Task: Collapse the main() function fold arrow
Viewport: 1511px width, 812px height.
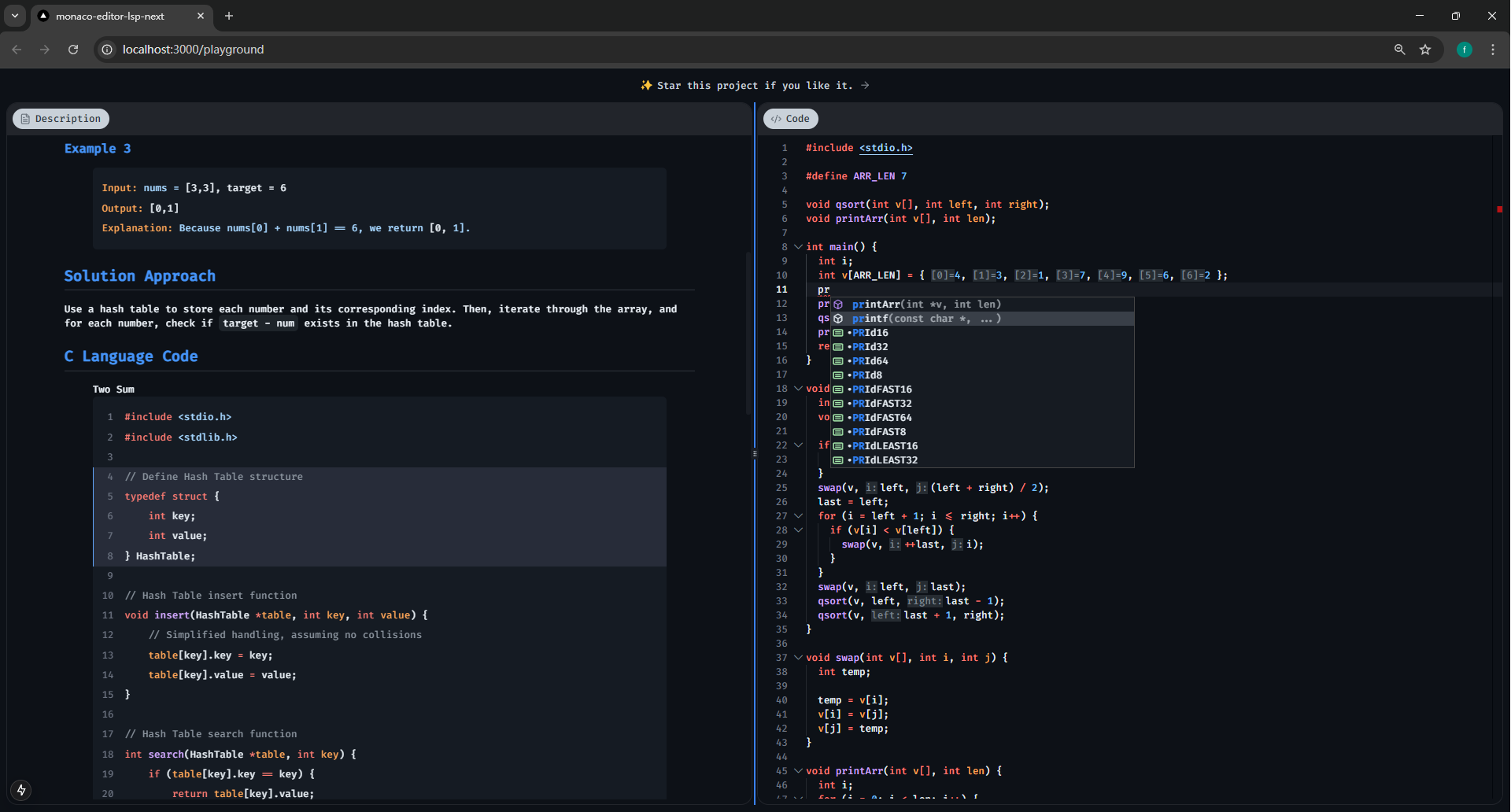Action: pyautogui.click(x=798, y=247)
